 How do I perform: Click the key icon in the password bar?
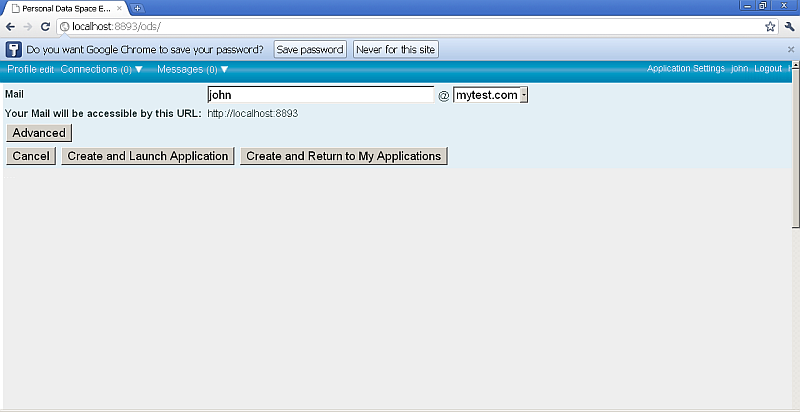click(x=14, y=49)
